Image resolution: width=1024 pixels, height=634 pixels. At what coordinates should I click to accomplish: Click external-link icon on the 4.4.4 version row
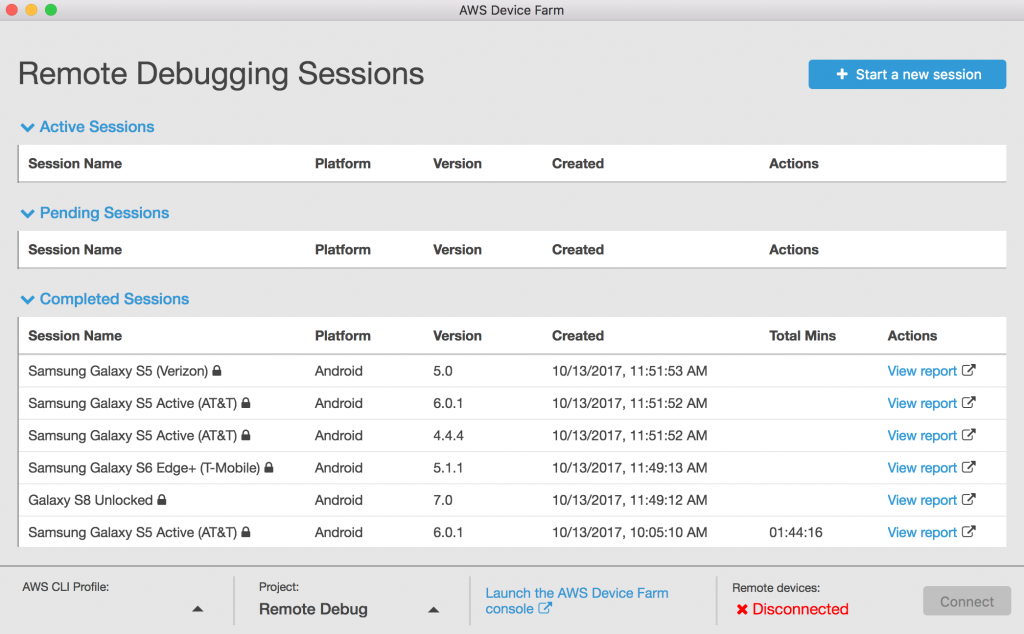click(x=968, y=435)
